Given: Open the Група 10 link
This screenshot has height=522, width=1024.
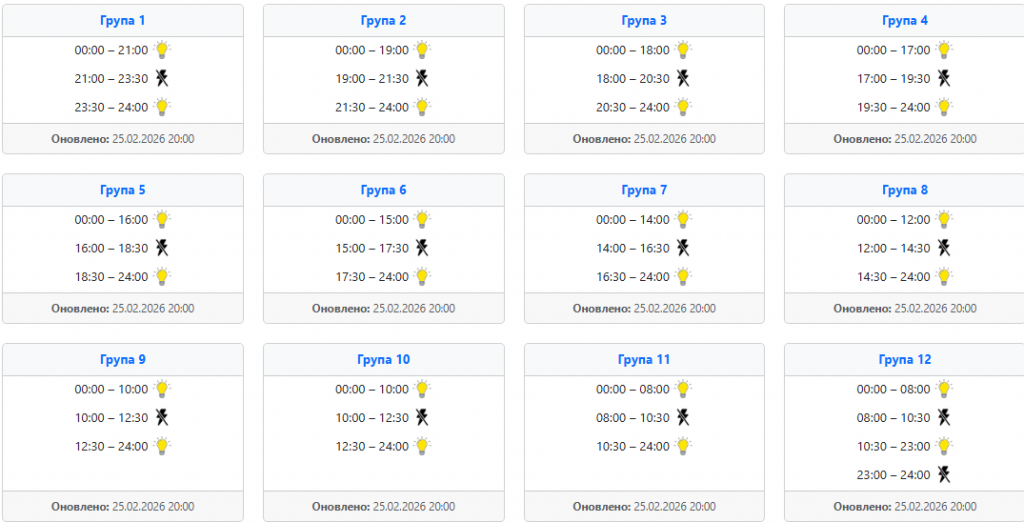Looking at the screenshot, I should (383, 360).
